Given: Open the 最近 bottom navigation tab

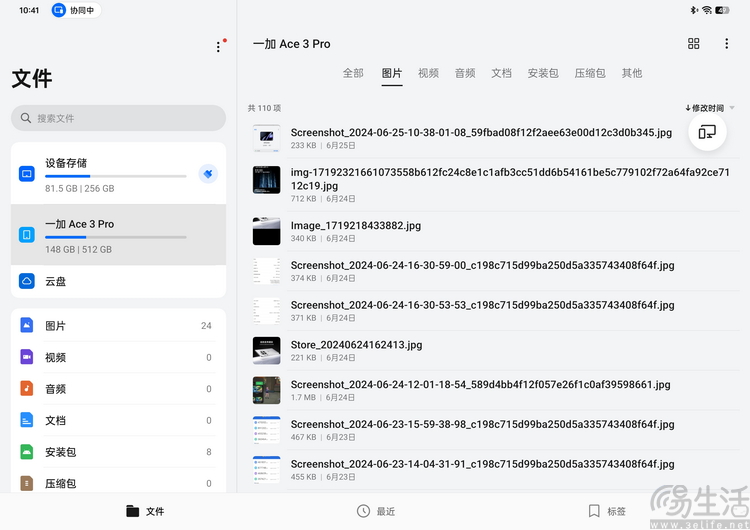Looking at the screenshot, I should pyautogui.click(x=376, y=511).
